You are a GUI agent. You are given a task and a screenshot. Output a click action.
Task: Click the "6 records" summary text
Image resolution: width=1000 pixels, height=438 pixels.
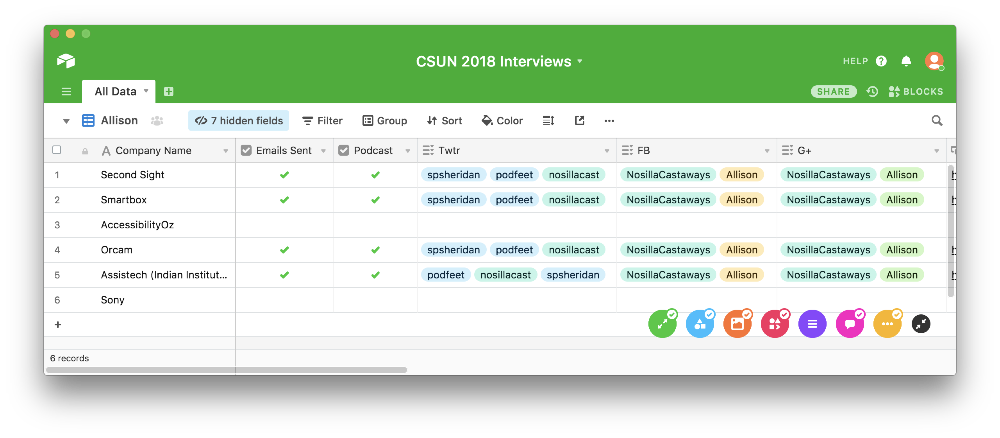[x=70, y=358]
